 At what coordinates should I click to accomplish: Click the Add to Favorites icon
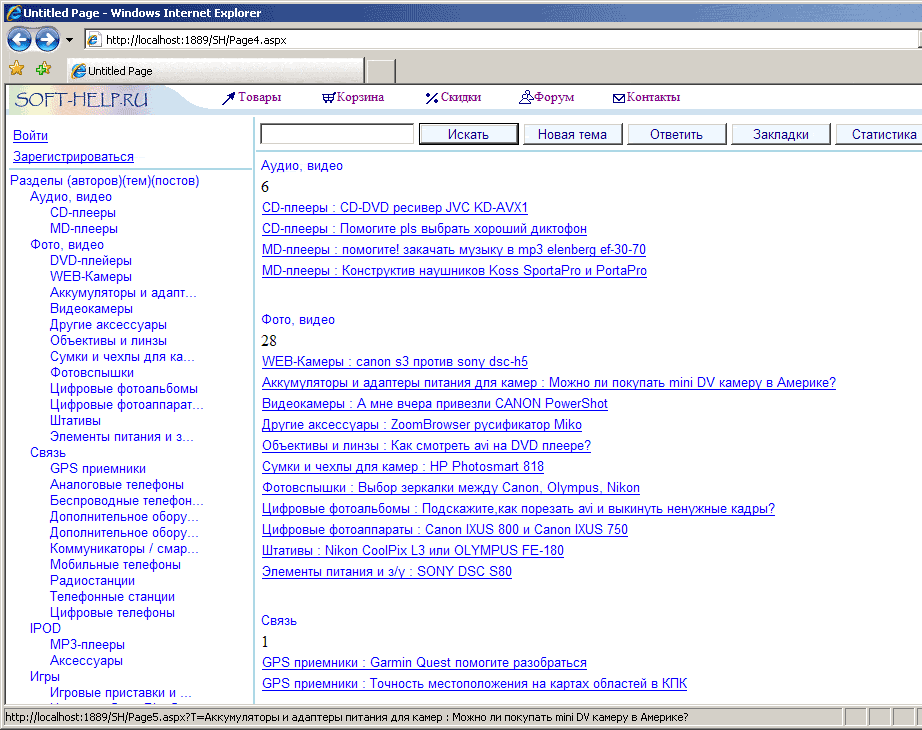(x=44, y=69)
